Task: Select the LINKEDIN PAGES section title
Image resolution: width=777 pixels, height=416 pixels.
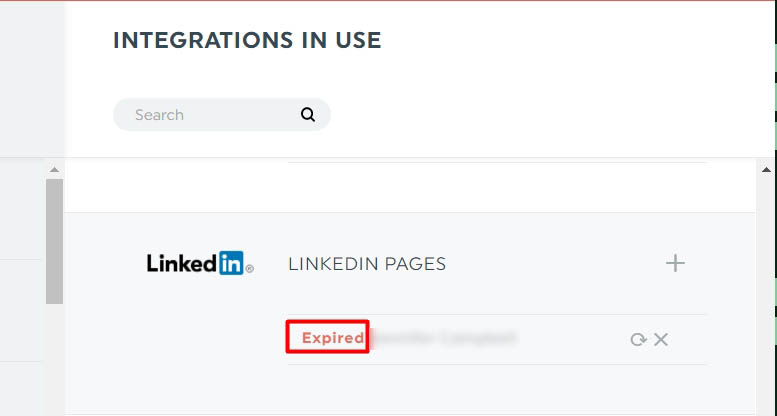Action: point(367,264)
